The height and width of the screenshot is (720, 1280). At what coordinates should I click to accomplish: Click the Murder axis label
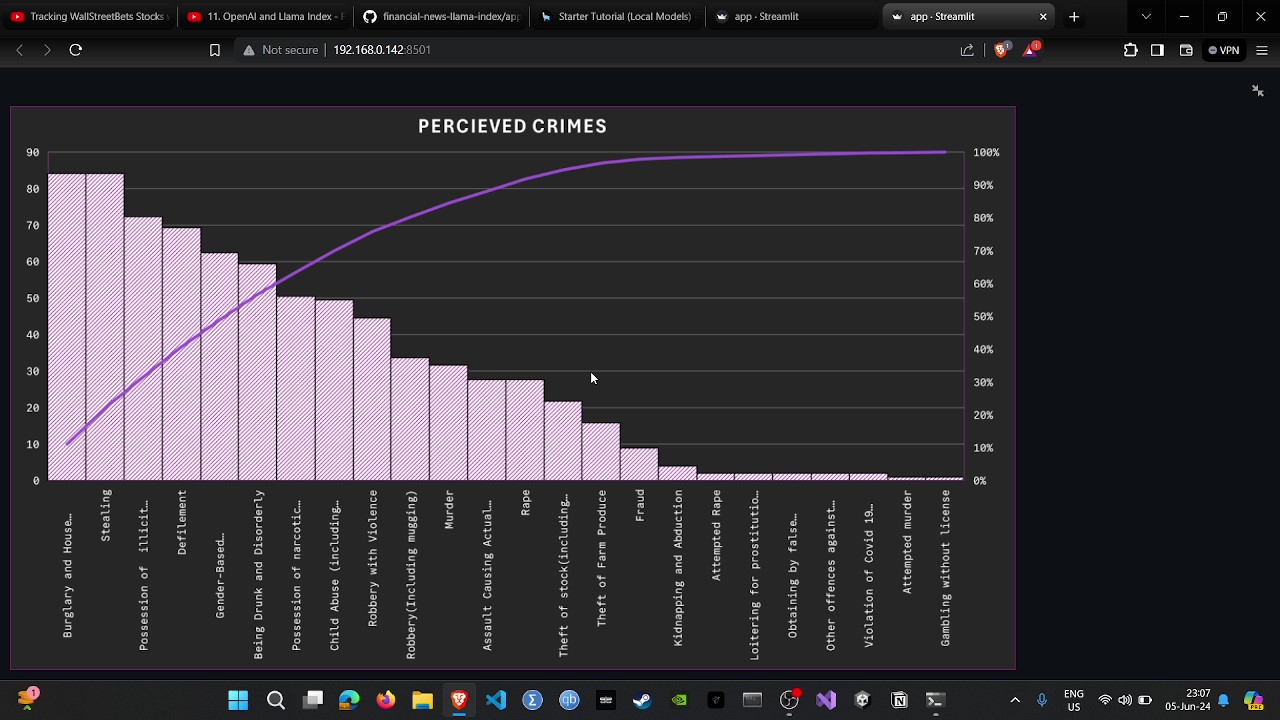(449, 510)
